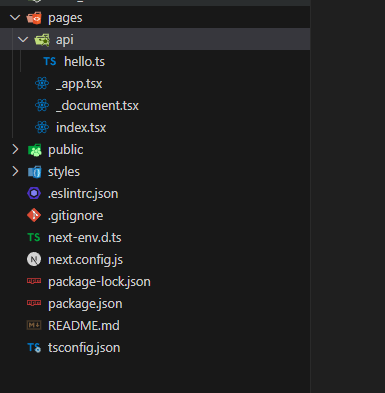
Task: Open the package.json file
Action: 85,304
